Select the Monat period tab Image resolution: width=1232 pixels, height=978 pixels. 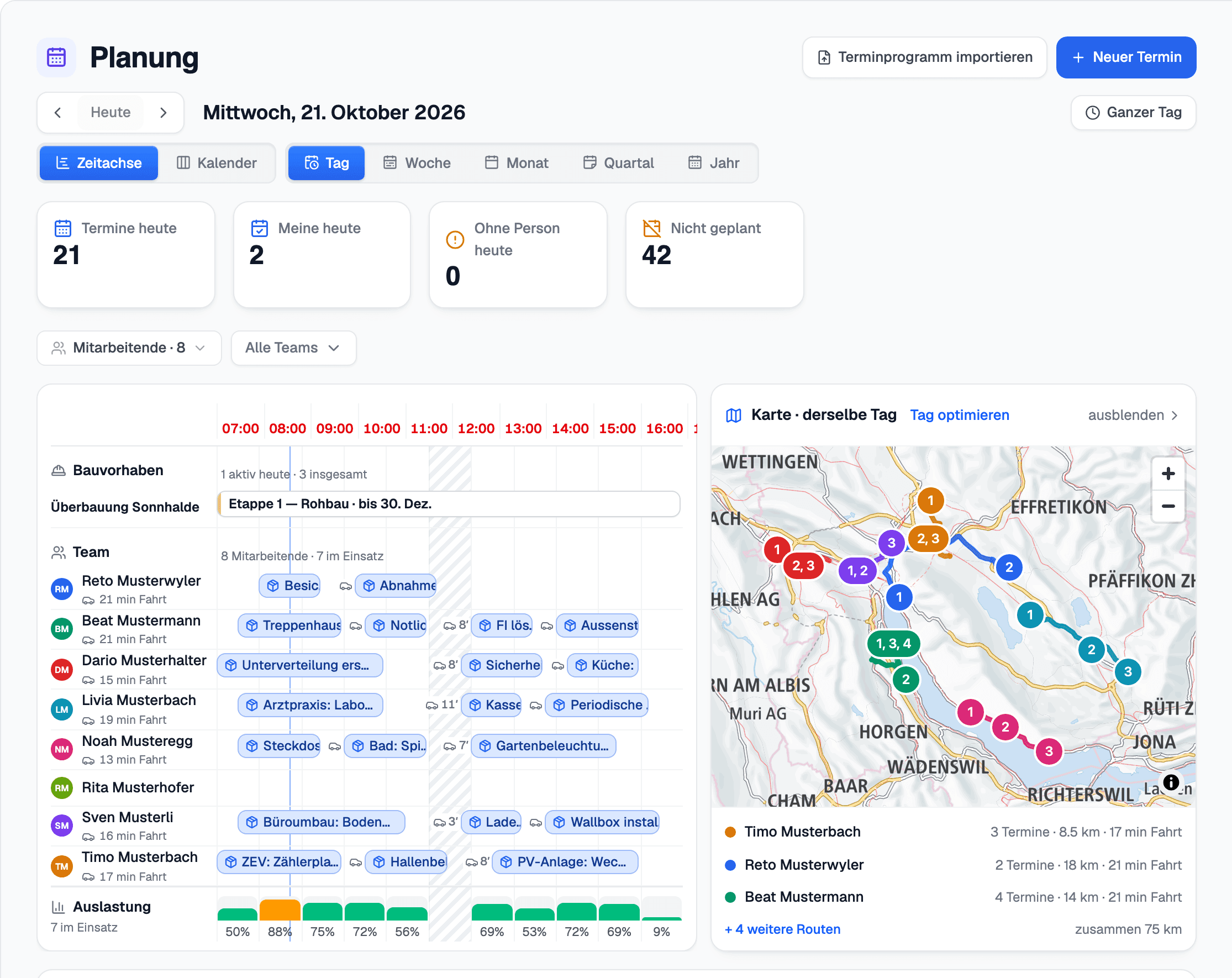coord(517,163)
